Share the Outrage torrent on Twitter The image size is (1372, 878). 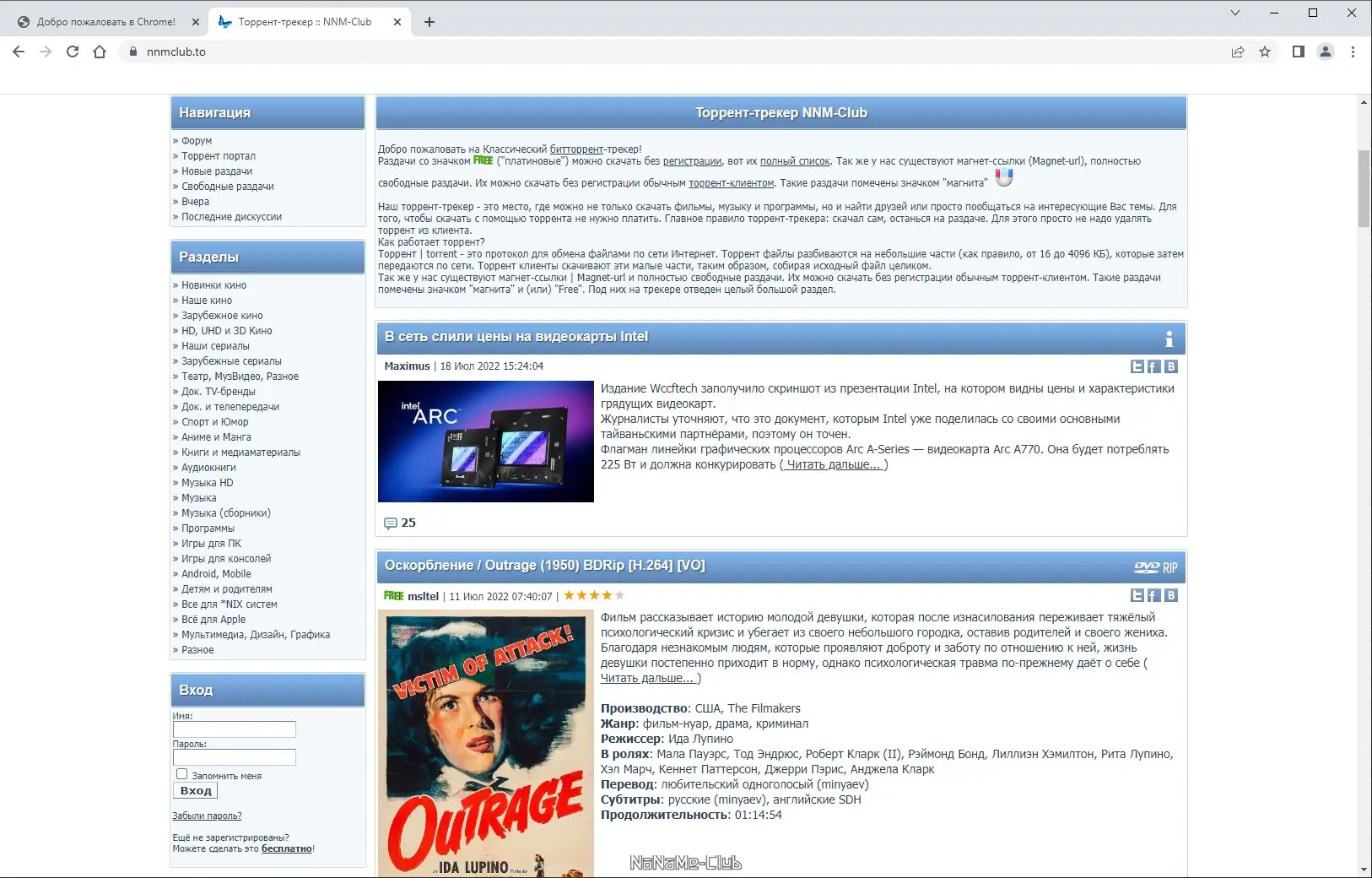click(x=1137, y=595)
